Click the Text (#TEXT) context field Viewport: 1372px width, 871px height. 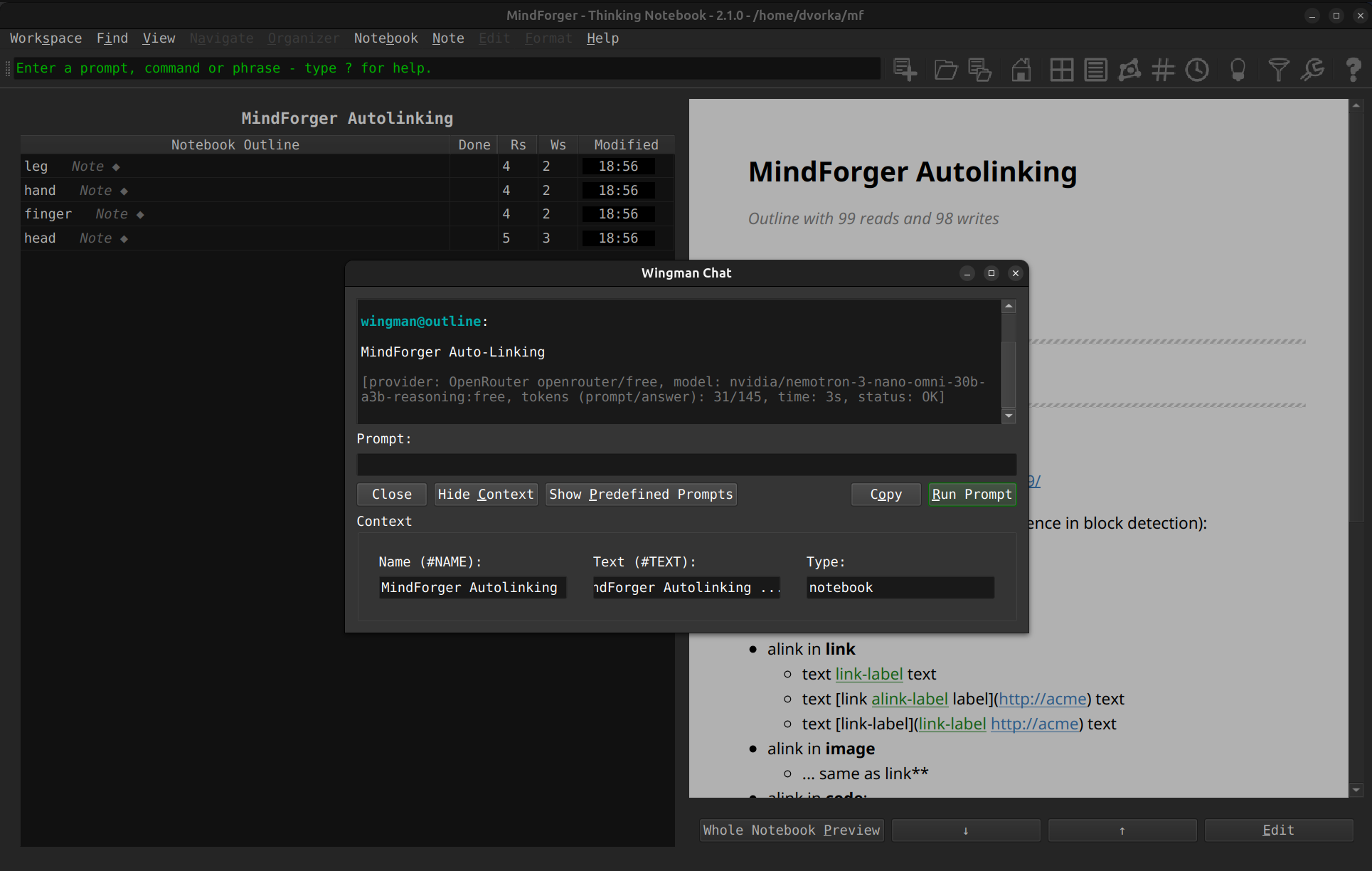pos(686,588)
